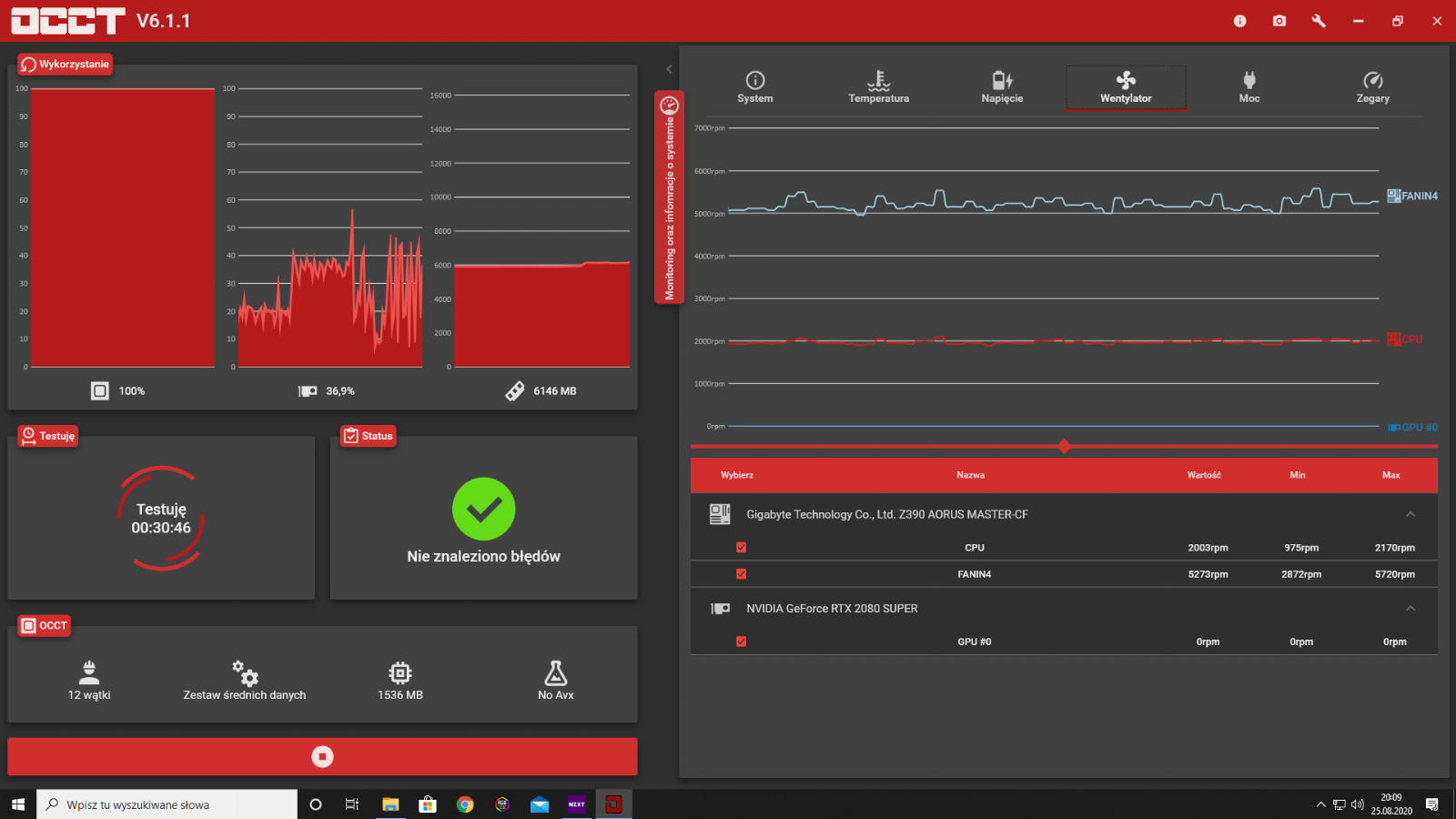Click the green checkmark status icon
Image resolution: width=1456 pixels, height=819 pixels.
pyautogui.click(x=484, y=509)
